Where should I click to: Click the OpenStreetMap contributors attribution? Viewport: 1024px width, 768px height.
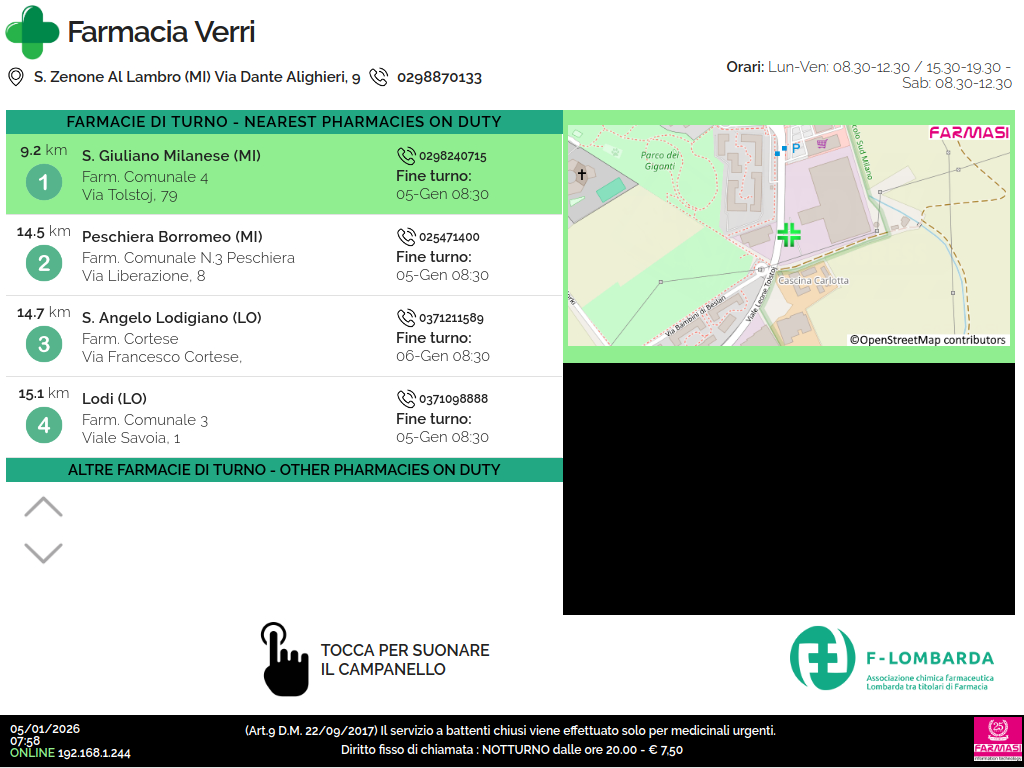pyautogui.click(x=927, y=340)
